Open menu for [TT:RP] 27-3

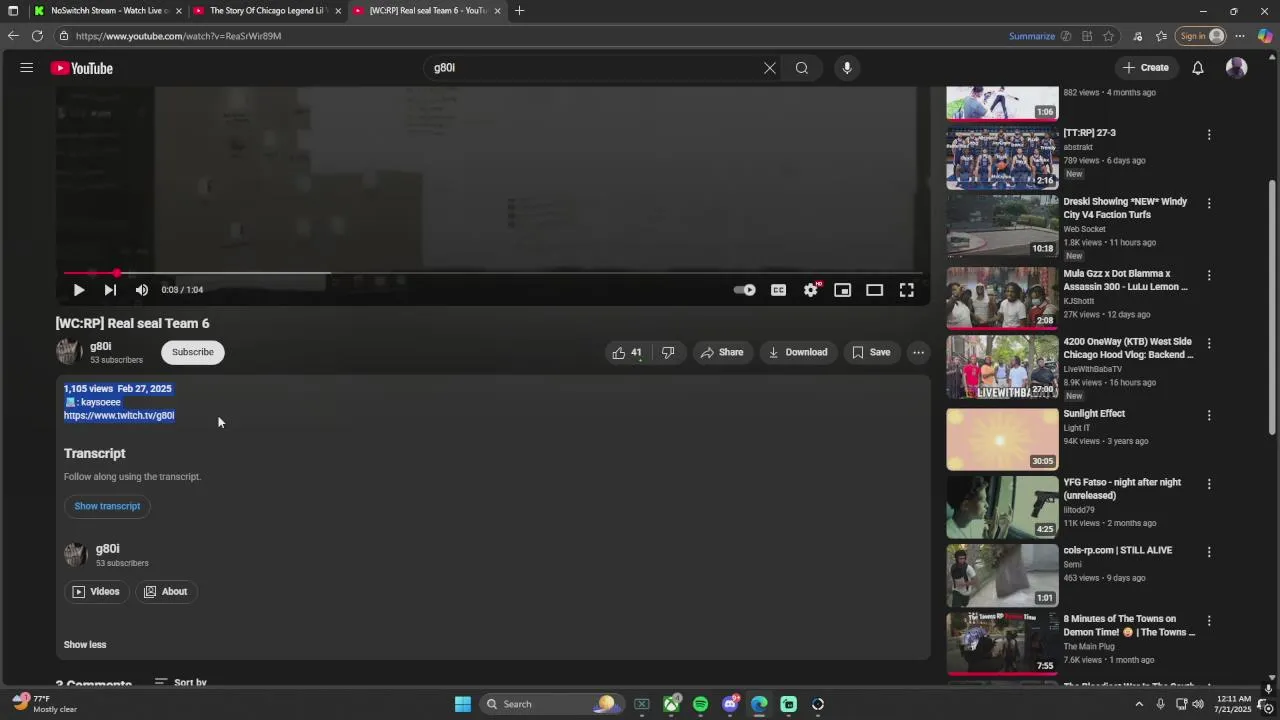point(1209,135)
